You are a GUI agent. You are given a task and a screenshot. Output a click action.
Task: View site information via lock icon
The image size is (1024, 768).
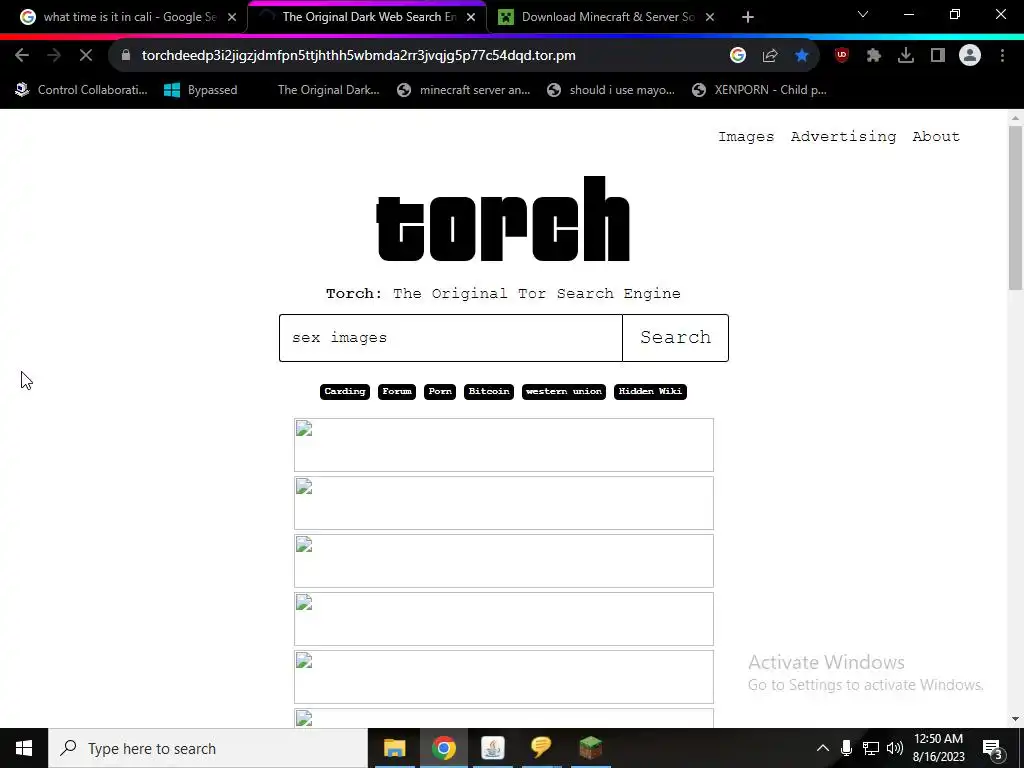(126, 56)
